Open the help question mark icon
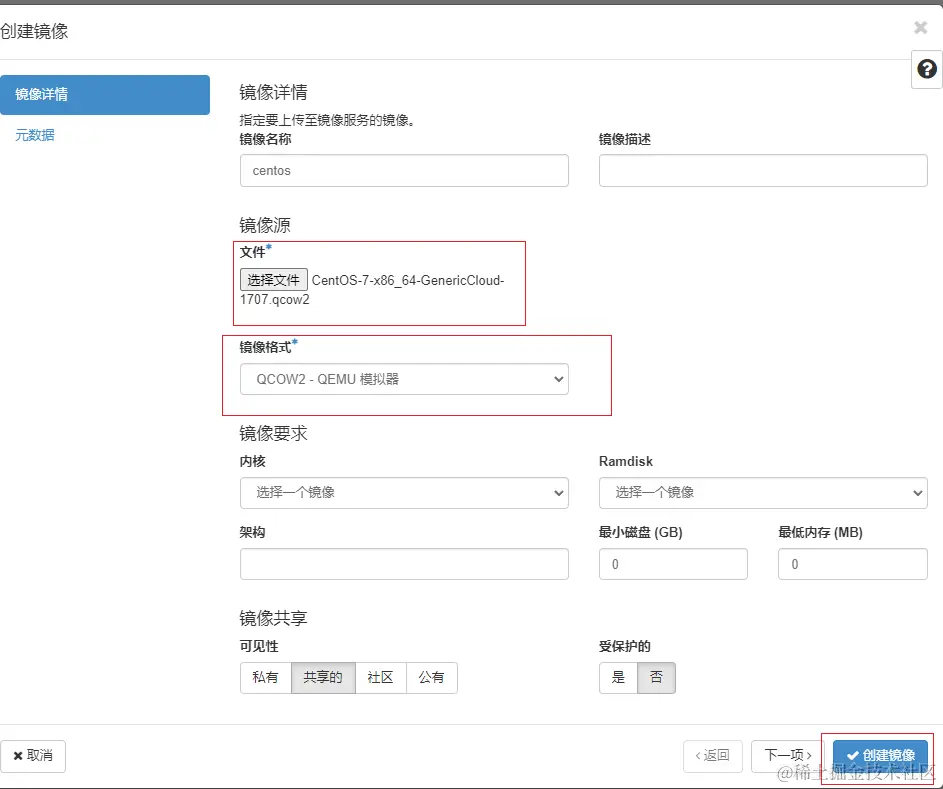The width and height of the screenshot is (943, 789). tap(927, 69)
